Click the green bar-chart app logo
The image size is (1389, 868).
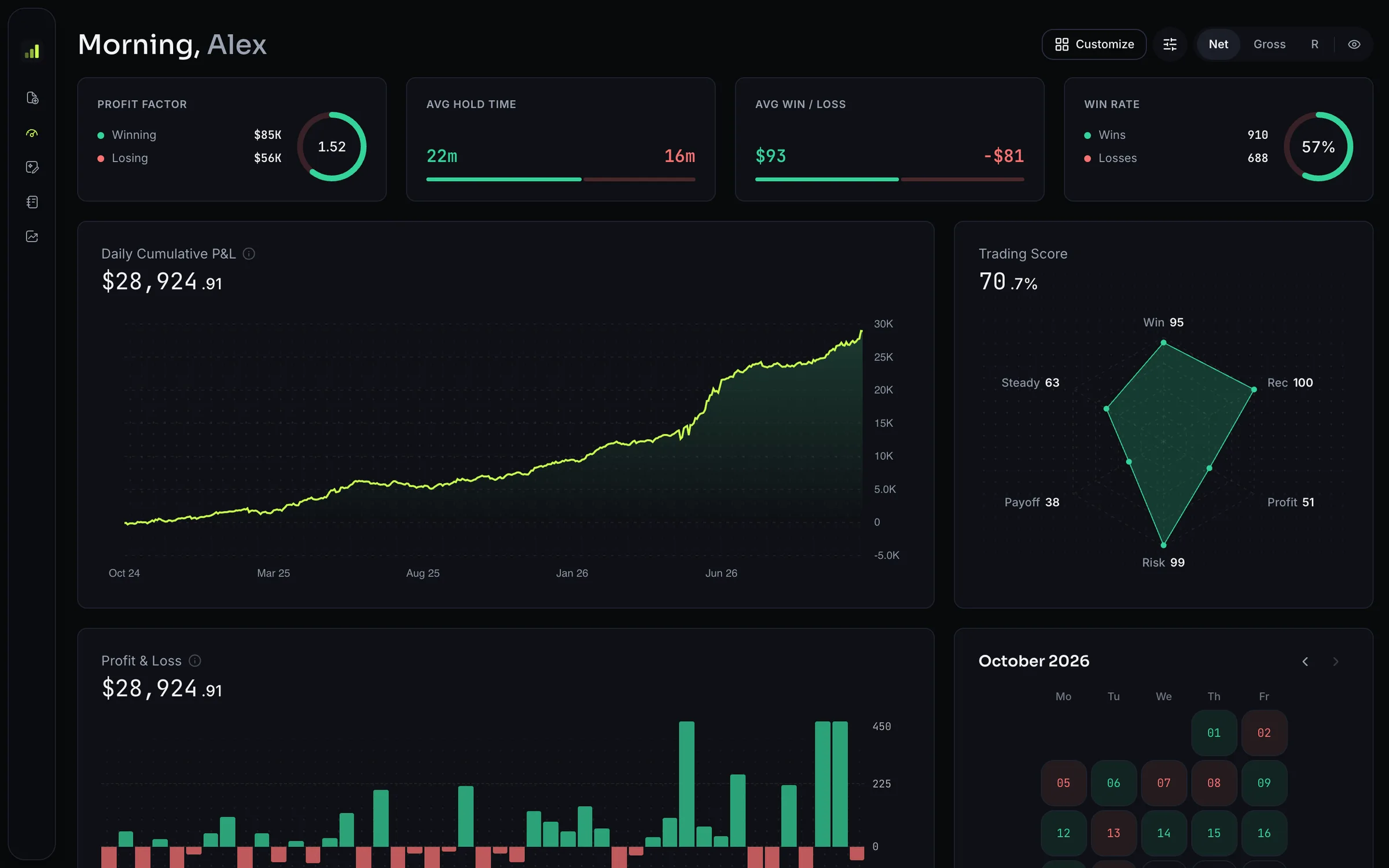32,52
